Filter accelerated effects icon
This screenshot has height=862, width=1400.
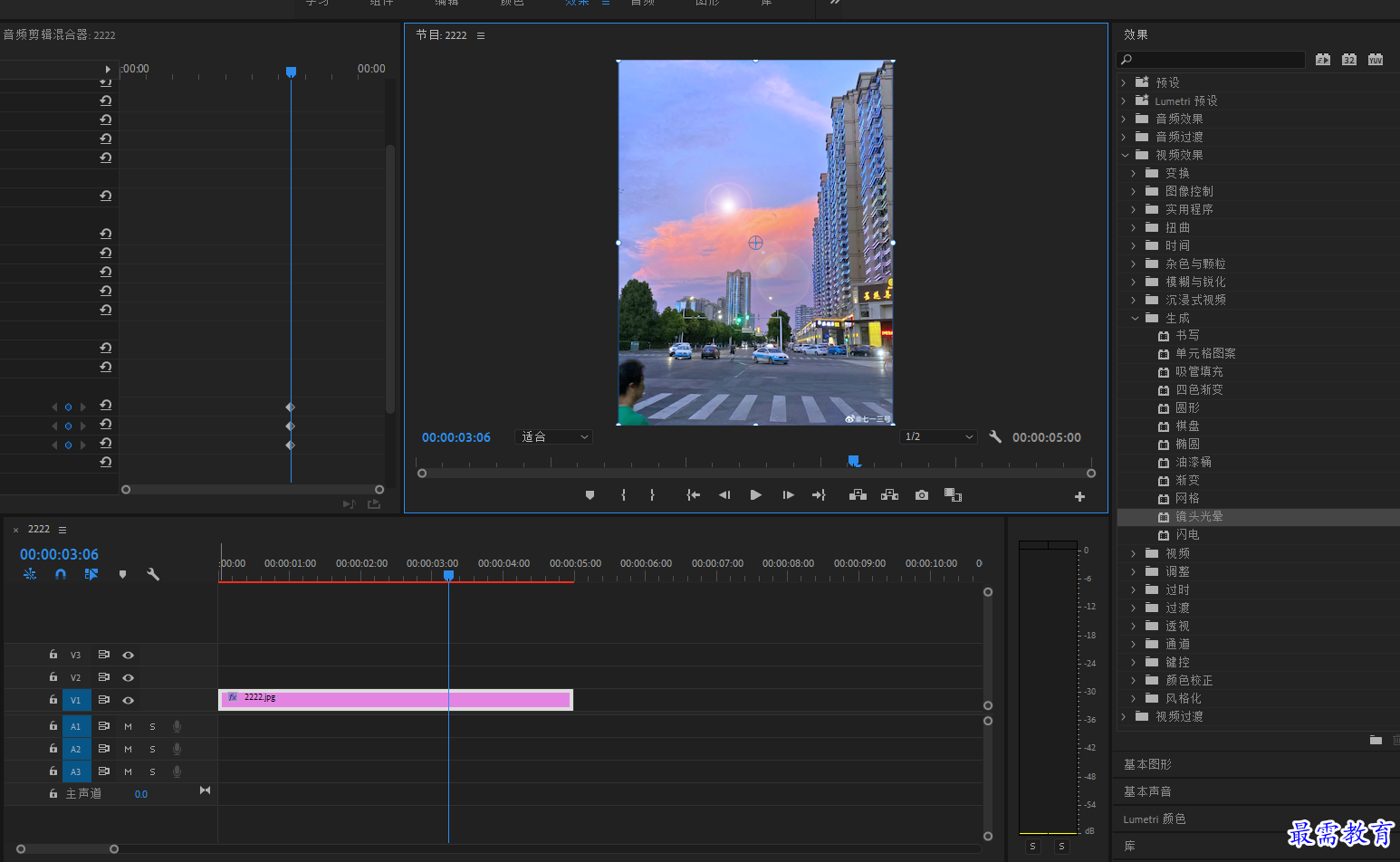click(x=1323, y=60)
